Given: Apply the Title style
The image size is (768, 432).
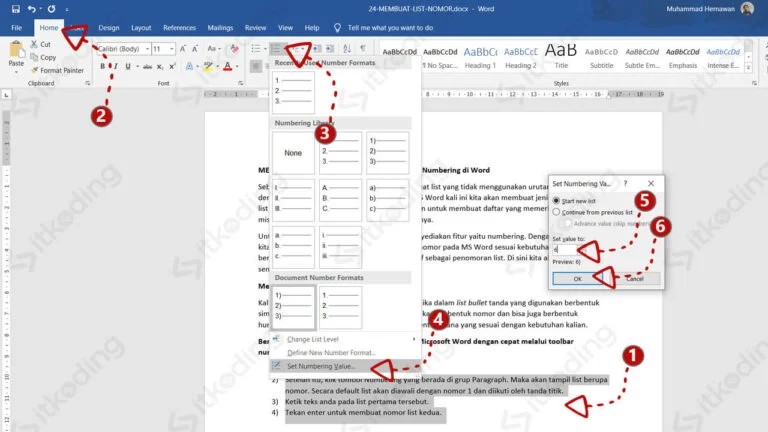Looking at the screenshot, I should pos(561,57).
